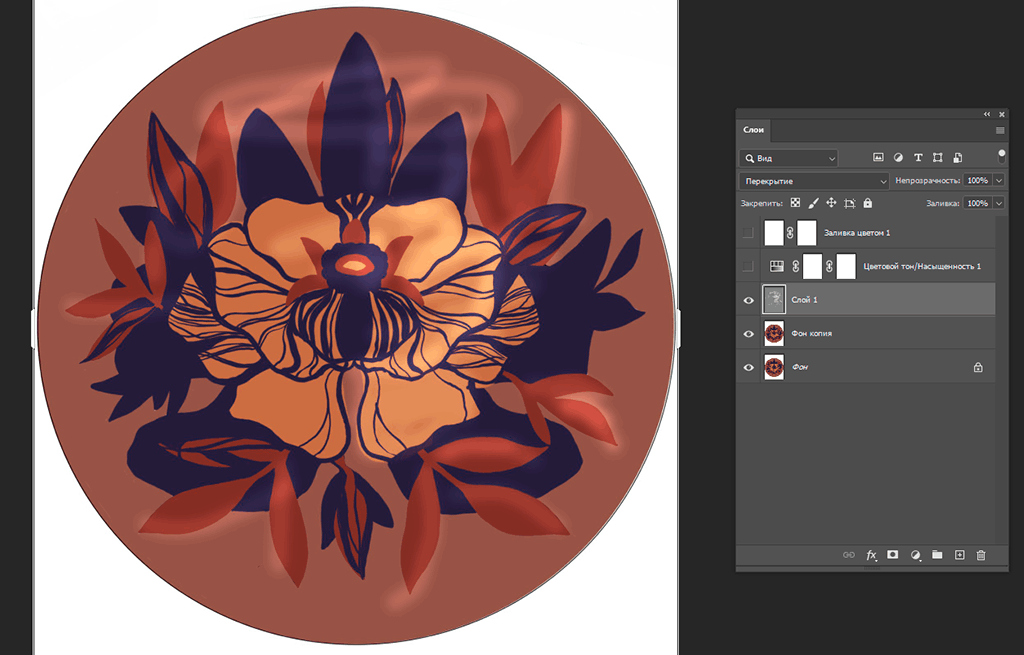Screen dimensions: 1024x655
Task: Hide the Фон копия layer
Action: pos(748,334)
